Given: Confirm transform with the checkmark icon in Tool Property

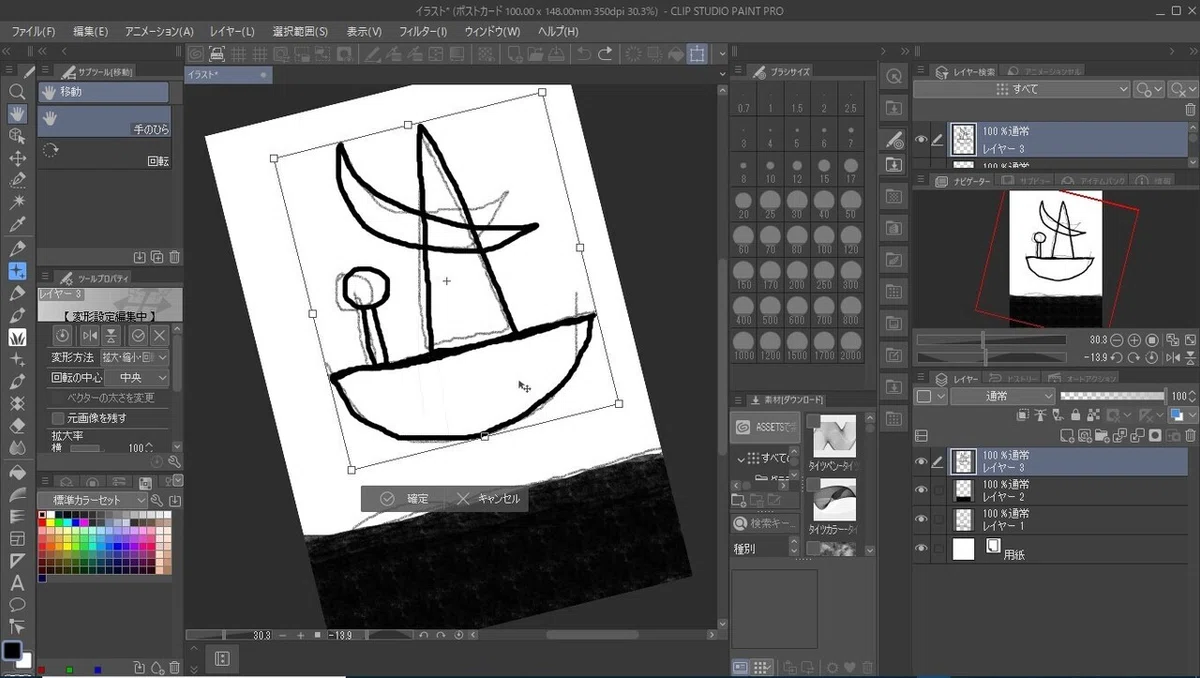Looking at the screenshot, I should (138, 335).
